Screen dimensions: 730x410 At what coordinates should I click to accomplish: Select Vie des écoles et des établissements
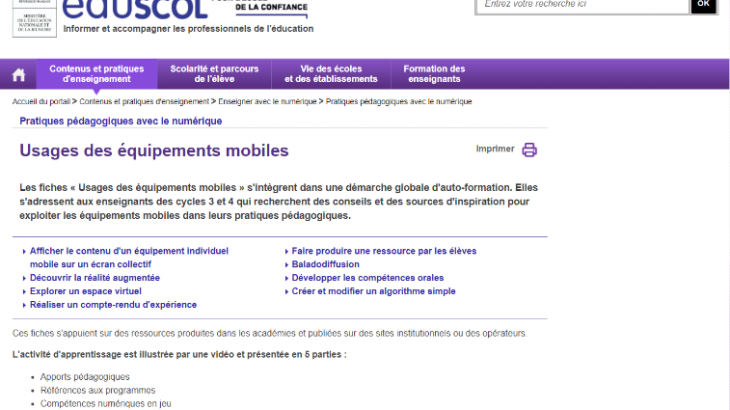tap(331, 74)
